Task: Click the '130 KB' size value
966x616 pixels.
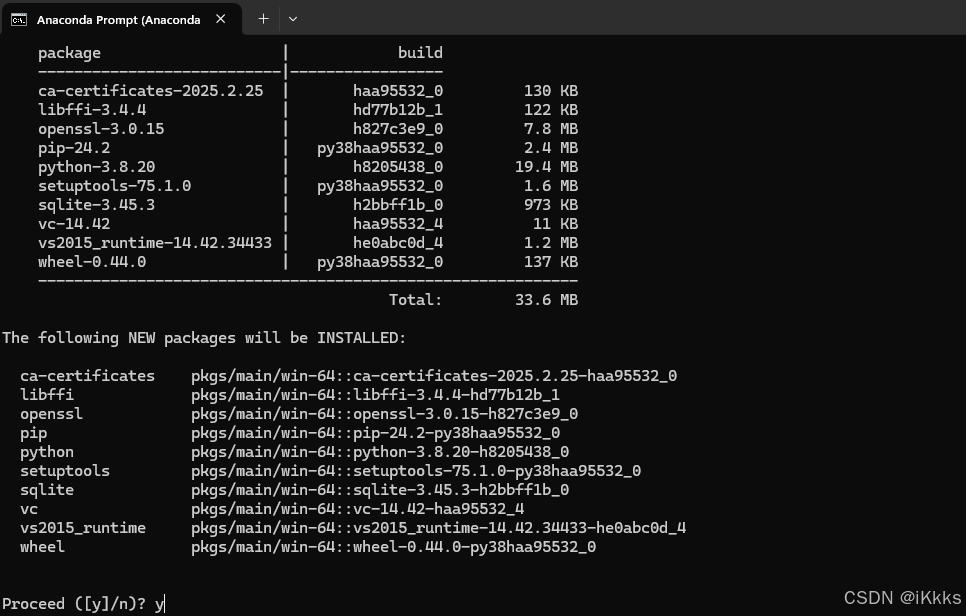Action: coord(551,91)
